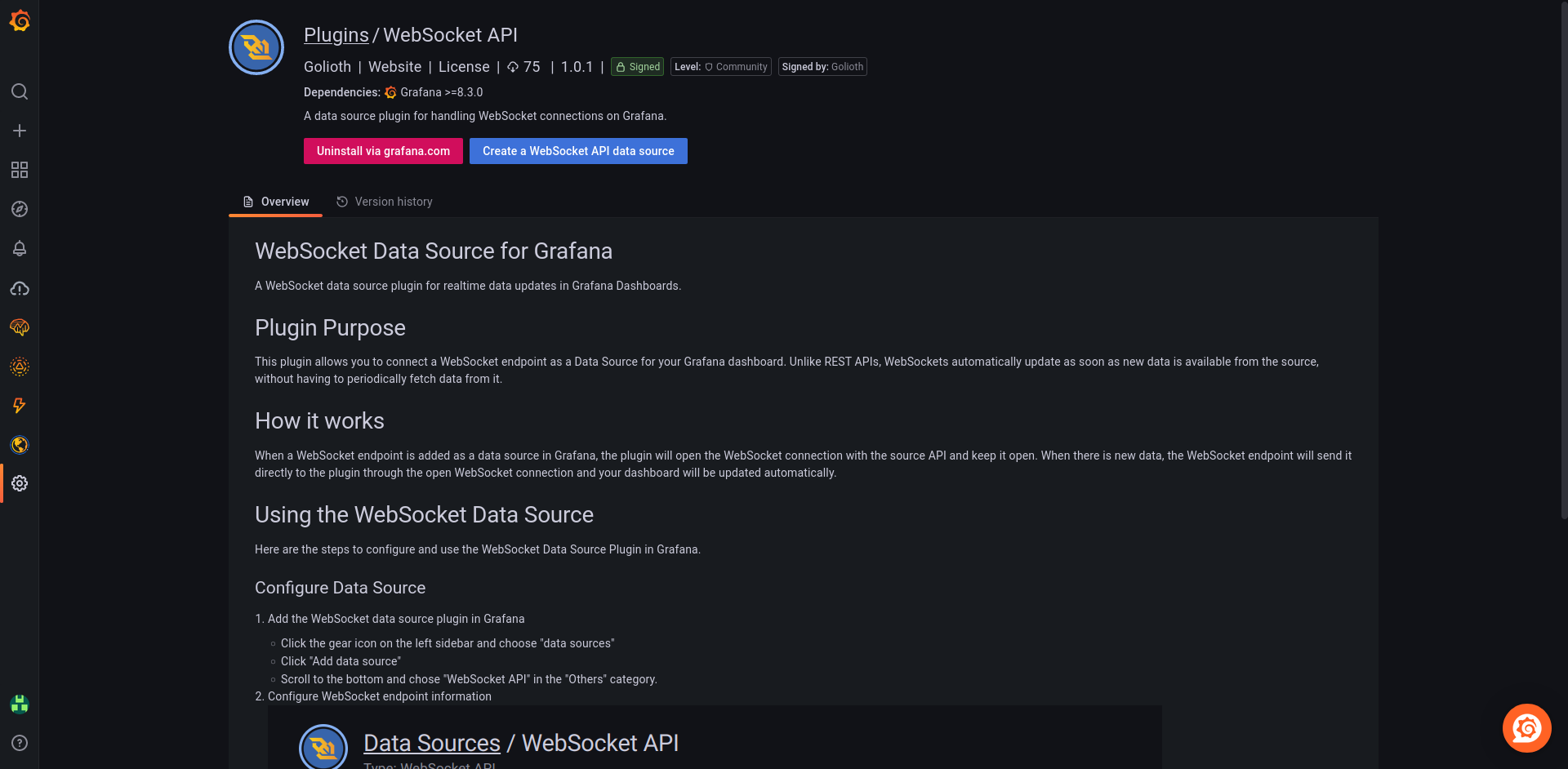Image resolution: width=1568 pixels, height=769 pixels.
Task: Click the orange dotted-circle triangle sidebar icon
Action: coord(20,367)
